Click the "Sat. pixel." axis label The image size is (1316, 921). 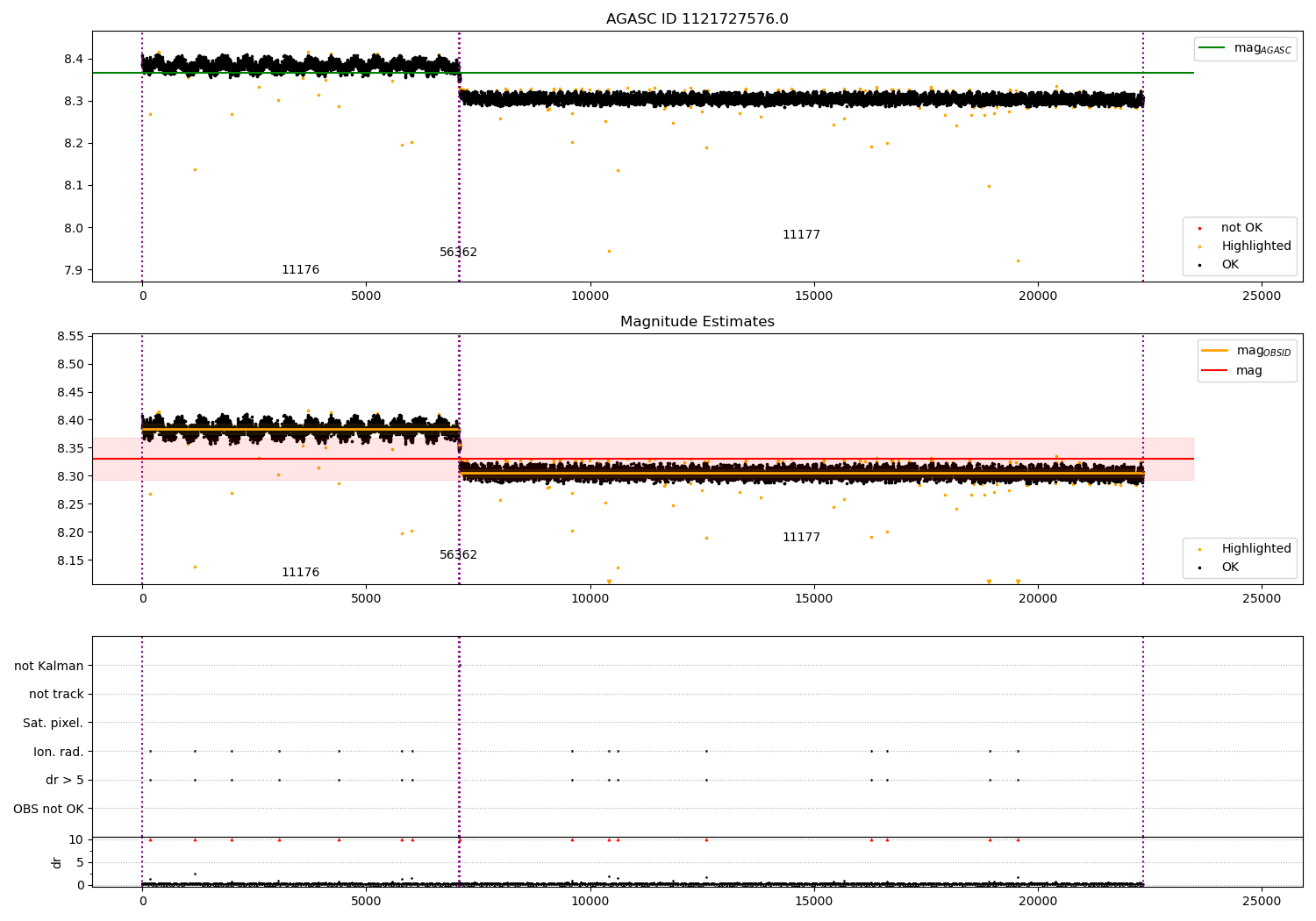point(54,724)
